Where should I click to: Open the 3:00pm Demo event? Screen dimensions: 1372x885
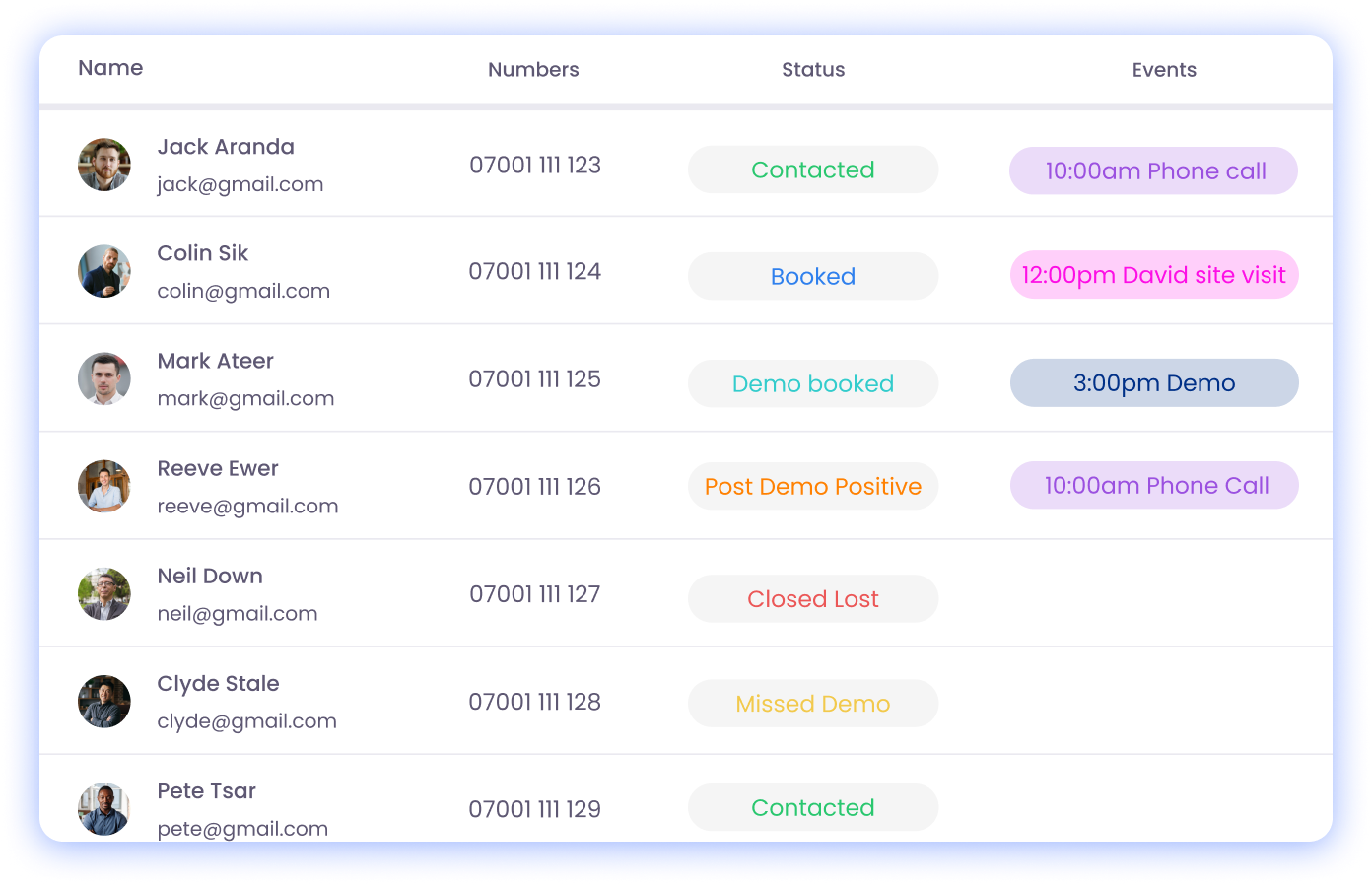click(x=1154, y=382)
